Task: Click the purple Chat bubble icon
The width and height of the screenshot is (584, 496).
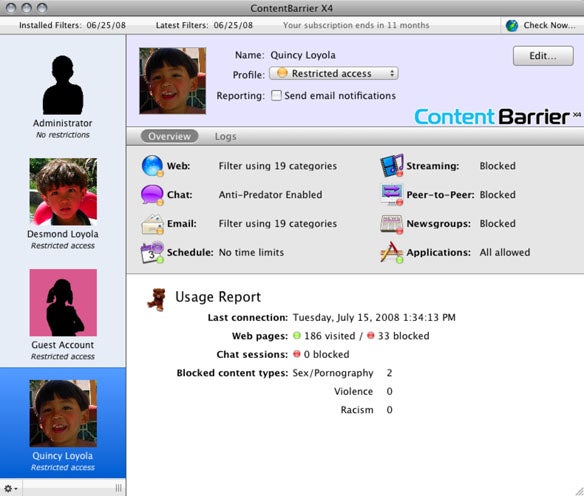Action: coord(152,195)
